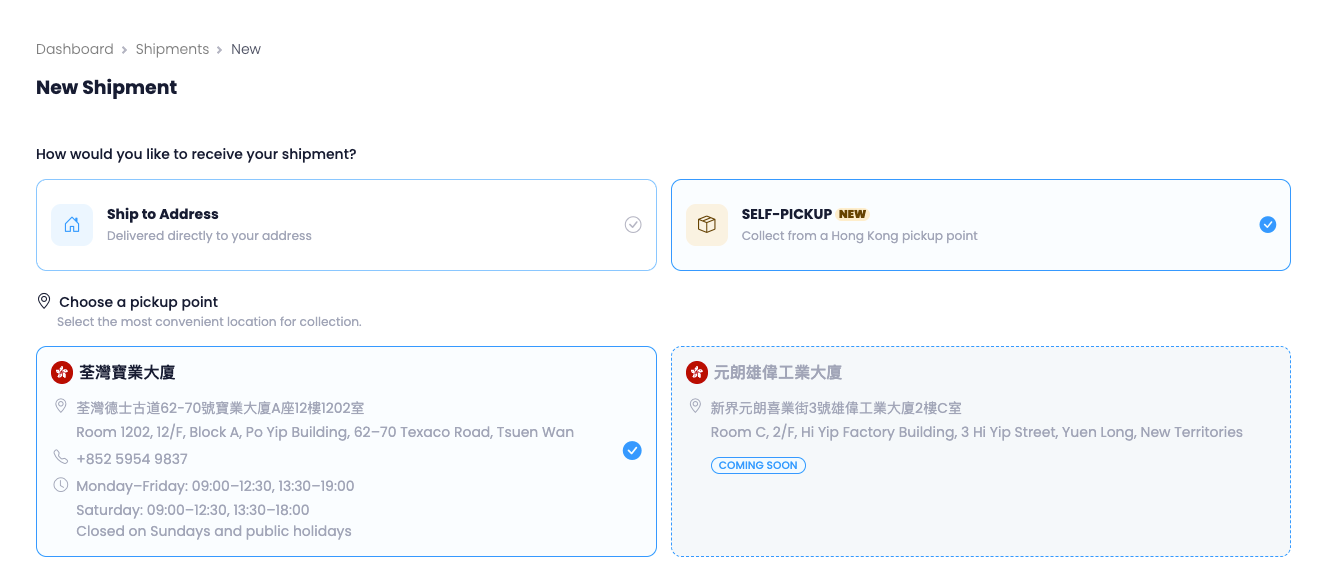Click the house icon for Ship to Address
This screenshot has height=578, width=1323.
(x=72, y=225)
